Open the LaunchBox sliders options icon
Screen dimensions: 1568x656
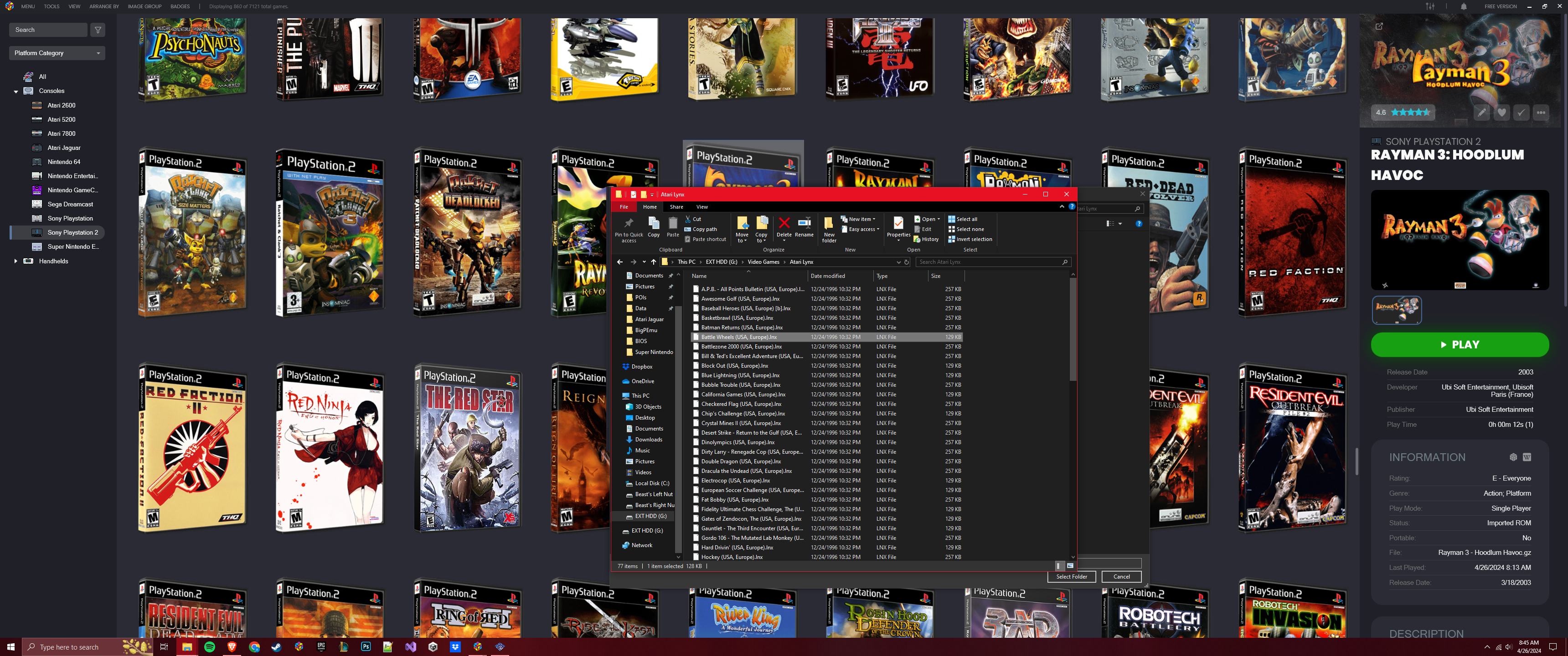(x=1430, y=7)
